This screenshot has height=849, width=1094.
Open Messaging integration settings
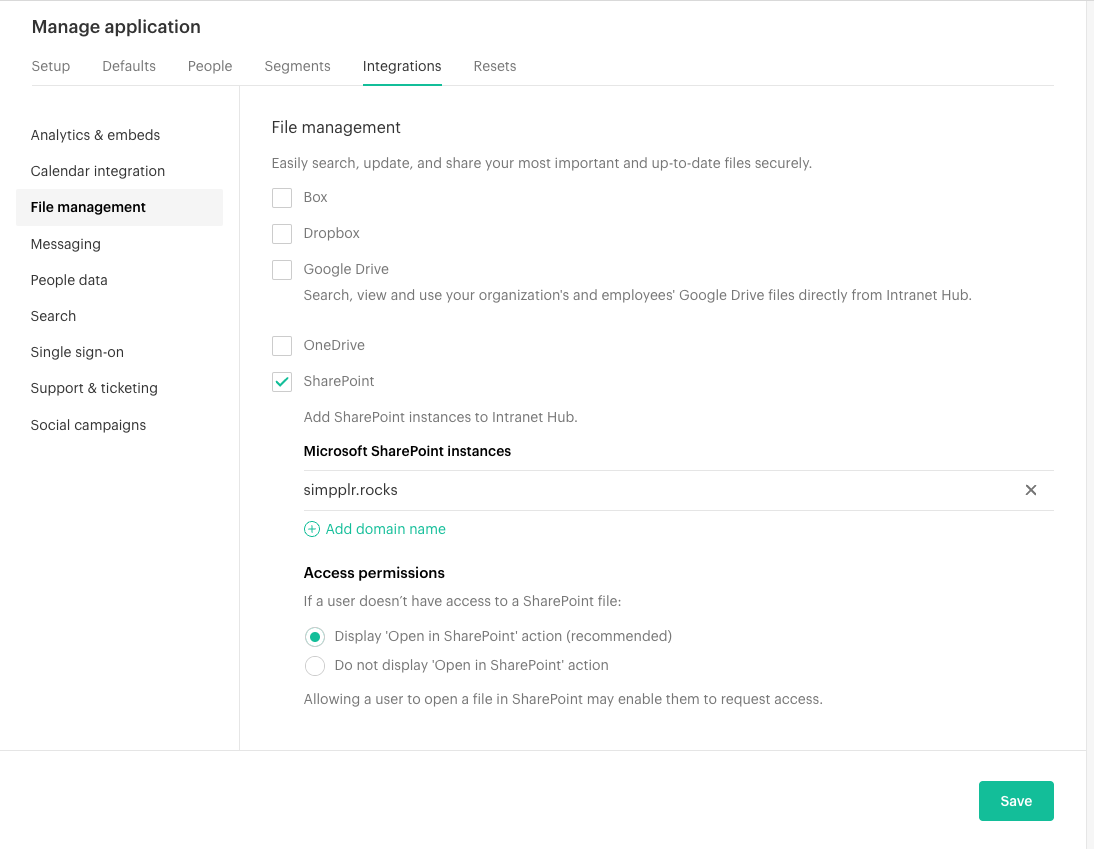pyautogui.click(x=65, y=243)
